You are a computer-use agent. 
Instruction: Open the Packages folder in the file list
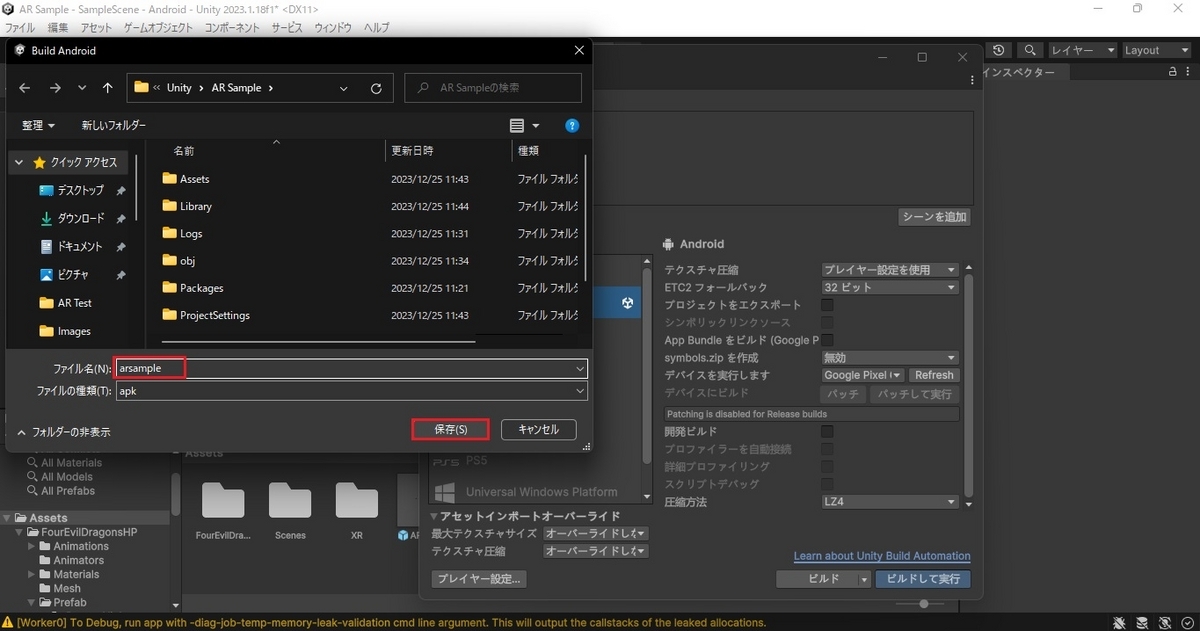202,288
